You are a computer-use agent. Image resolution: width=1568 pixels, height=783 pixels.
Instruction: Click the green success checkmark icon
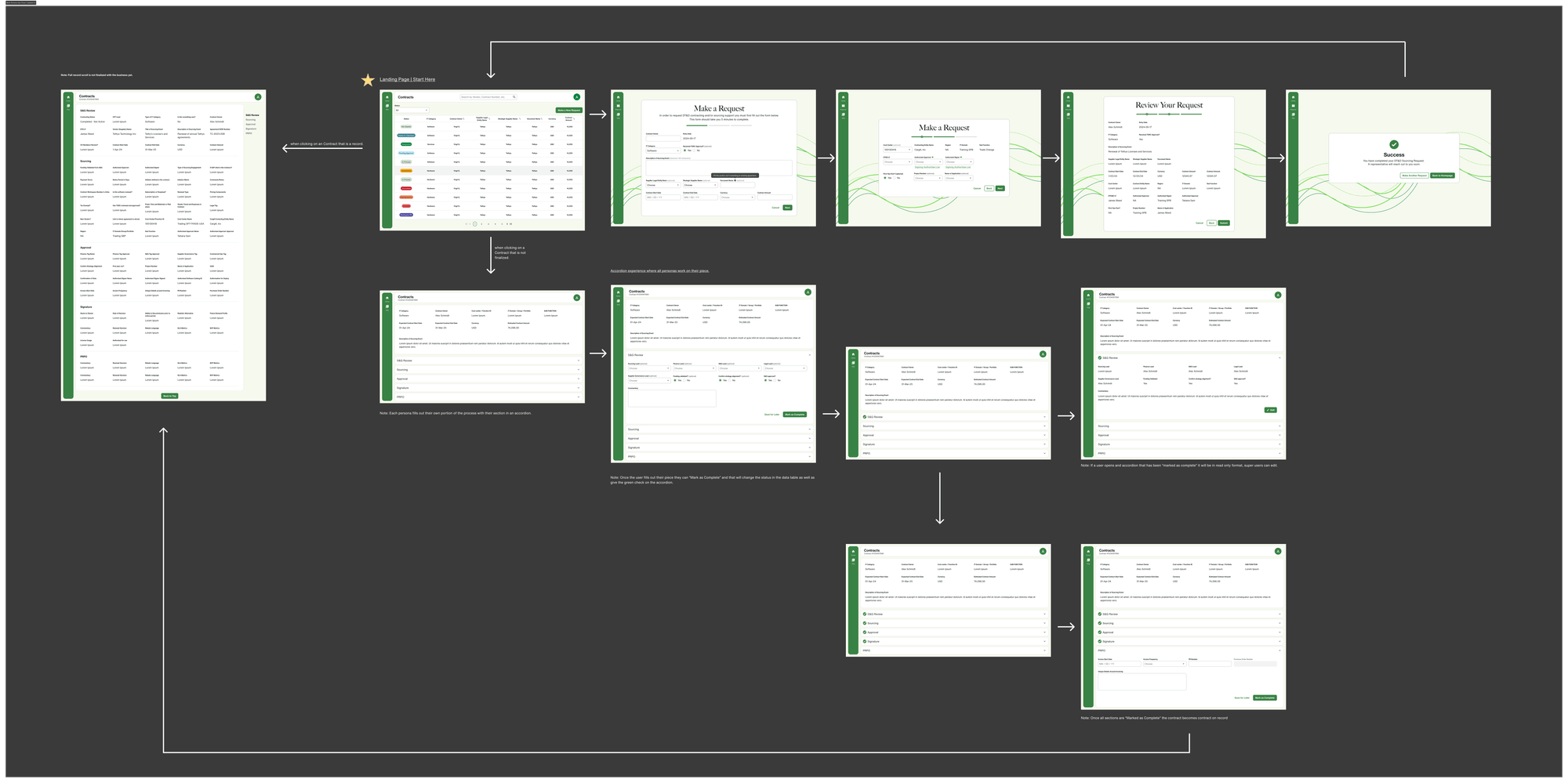[x=1394, y=144]
